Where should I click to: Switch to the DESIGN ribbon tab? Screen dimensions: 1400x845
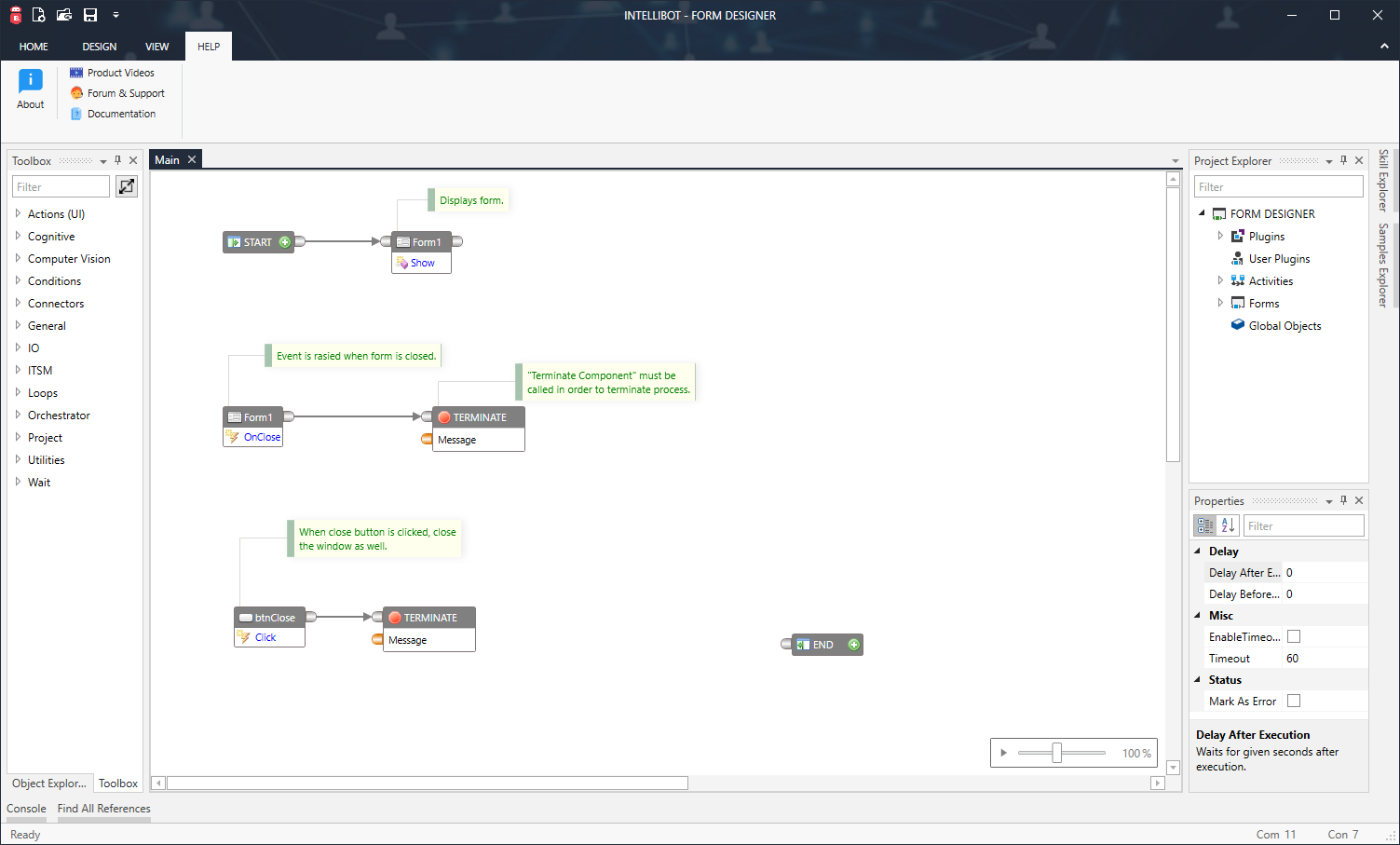coord(99,46)
